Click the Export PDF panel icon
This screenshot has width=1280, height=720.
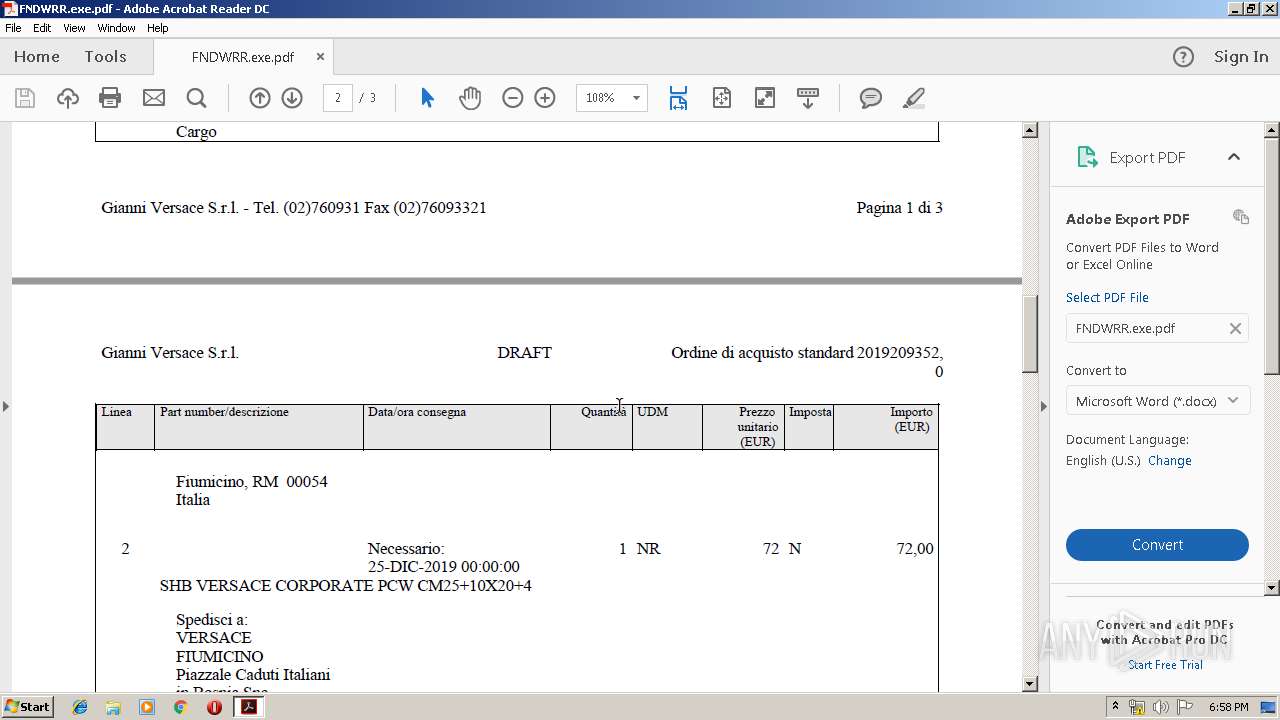[1087, 157]
